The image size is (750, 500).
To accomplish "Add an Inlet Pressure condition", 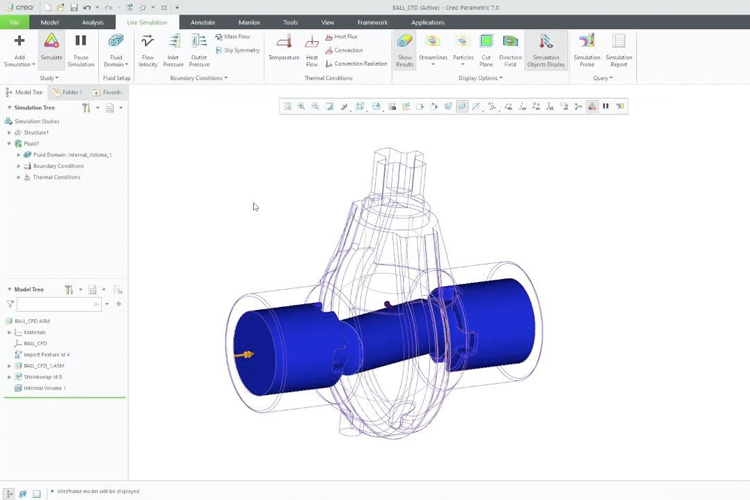I will point(174,47).
